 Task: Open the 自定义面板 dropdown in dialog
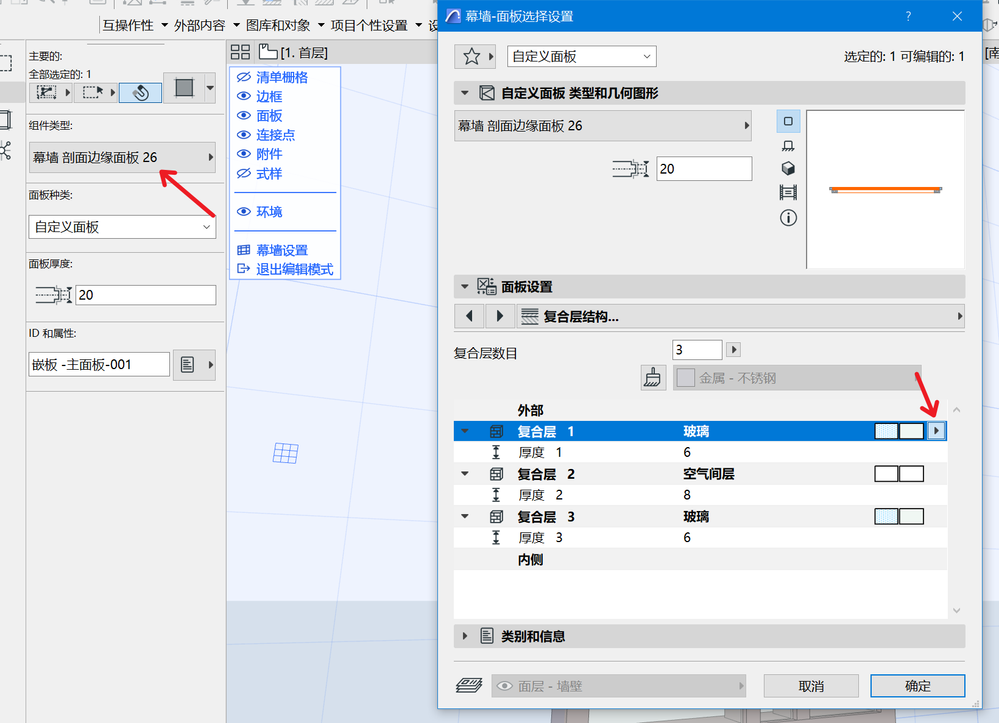[x=582, y=56]
